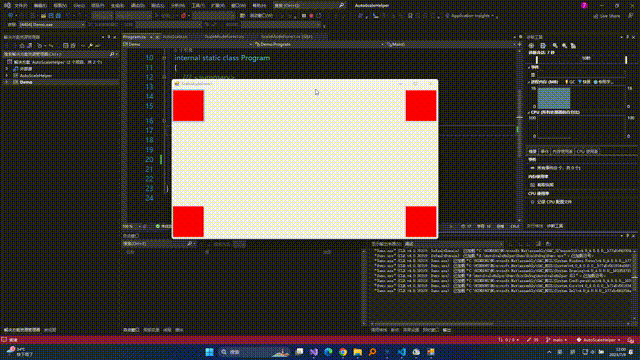This screenshot has height=360, width=640.
Task: Click the red Stop Debugging square icon
Action: coord(311,16)
